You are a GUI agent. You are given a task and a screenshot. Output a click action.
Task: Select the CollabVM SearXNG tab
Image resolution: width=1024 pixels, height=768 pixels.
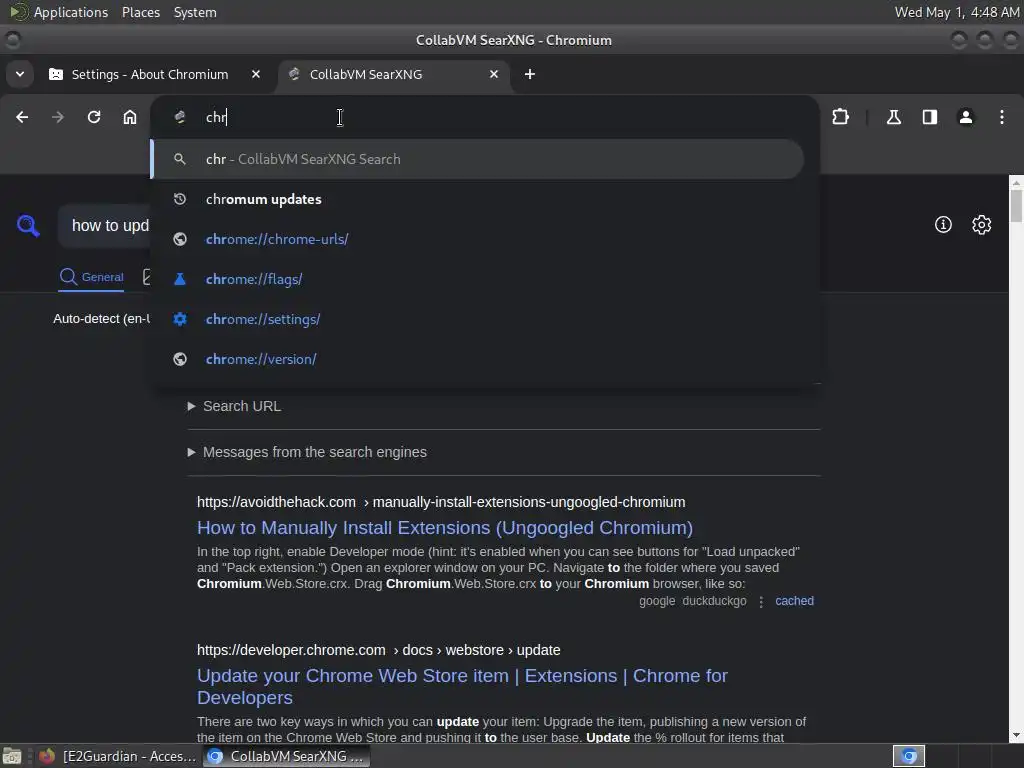(x=395, y=74)
